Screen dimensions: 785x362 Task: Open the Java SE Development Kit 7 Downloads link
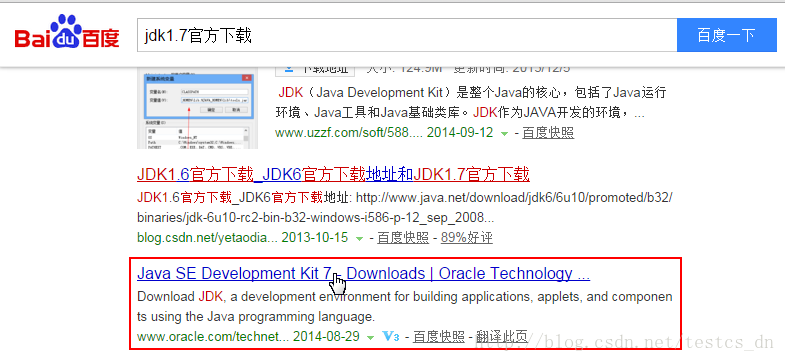point(363,273)
